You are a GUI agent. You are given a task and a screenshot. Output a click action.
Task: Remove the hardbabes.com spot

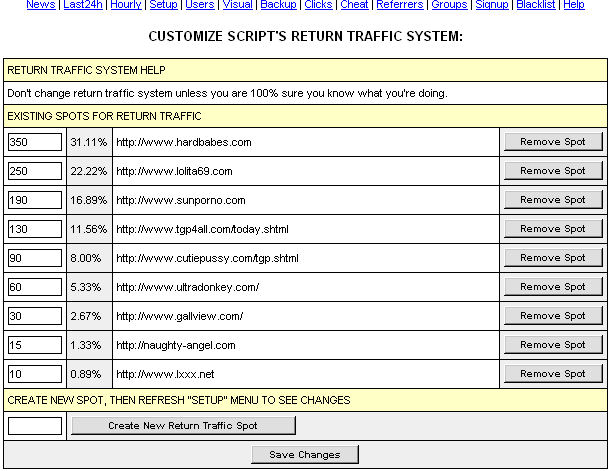tap(553, 142)
